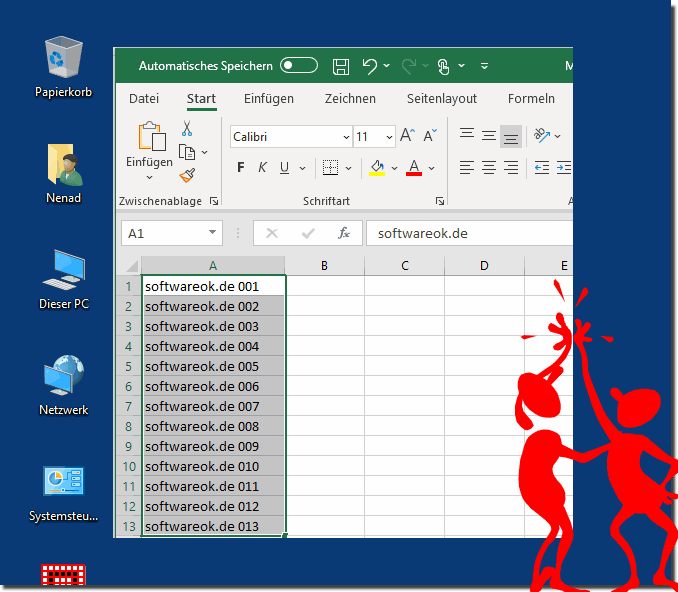Toggle underline U formatting

[x=284, y=168]
